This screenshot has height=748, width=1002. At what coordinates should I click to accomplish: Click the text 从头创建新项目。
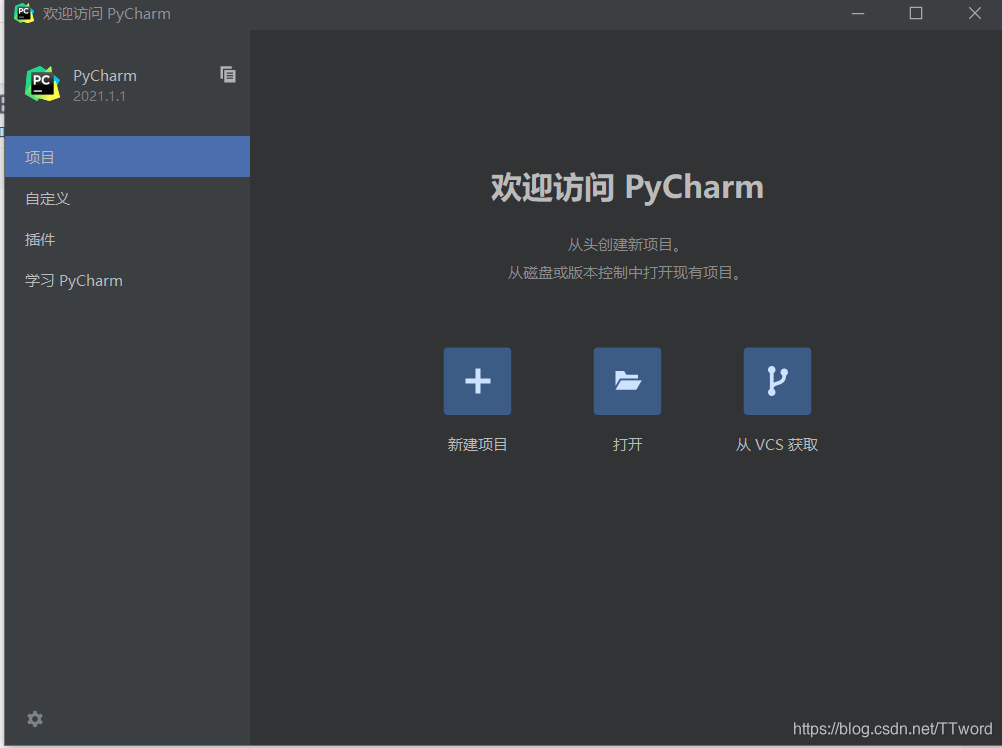tap(626, 245)
